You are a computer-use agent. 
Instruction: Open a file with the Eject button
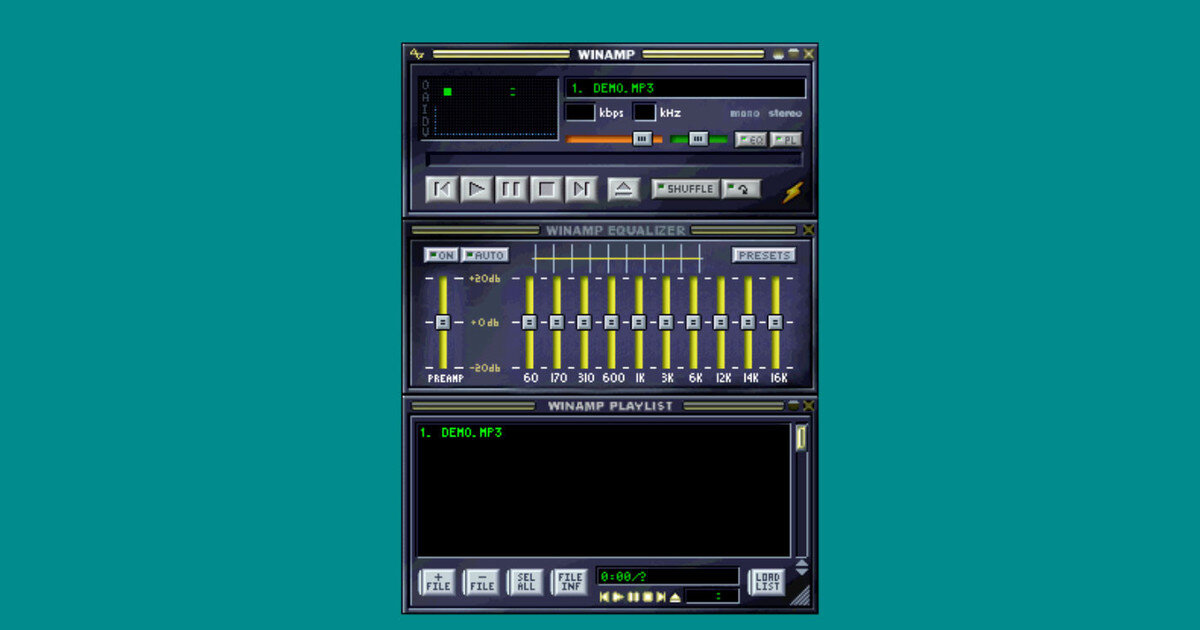(x=623, y=189)
